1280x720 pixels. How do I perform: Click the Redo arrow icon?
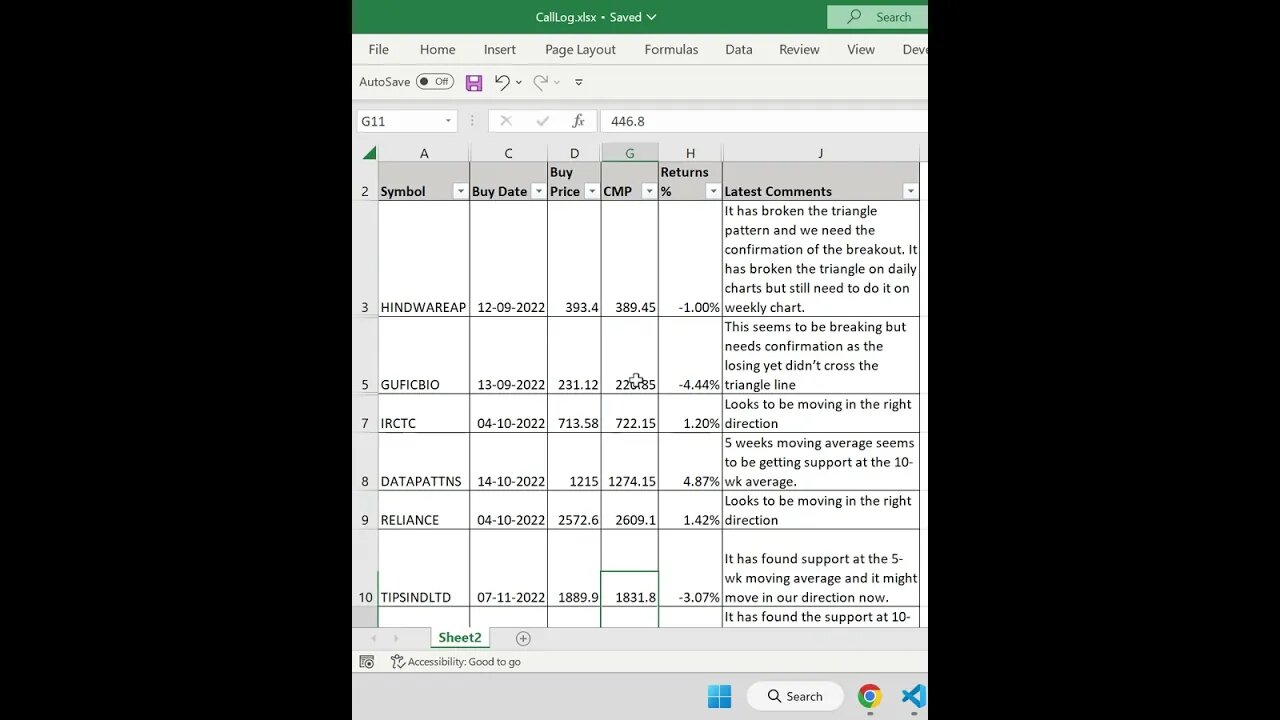[540, 82]
